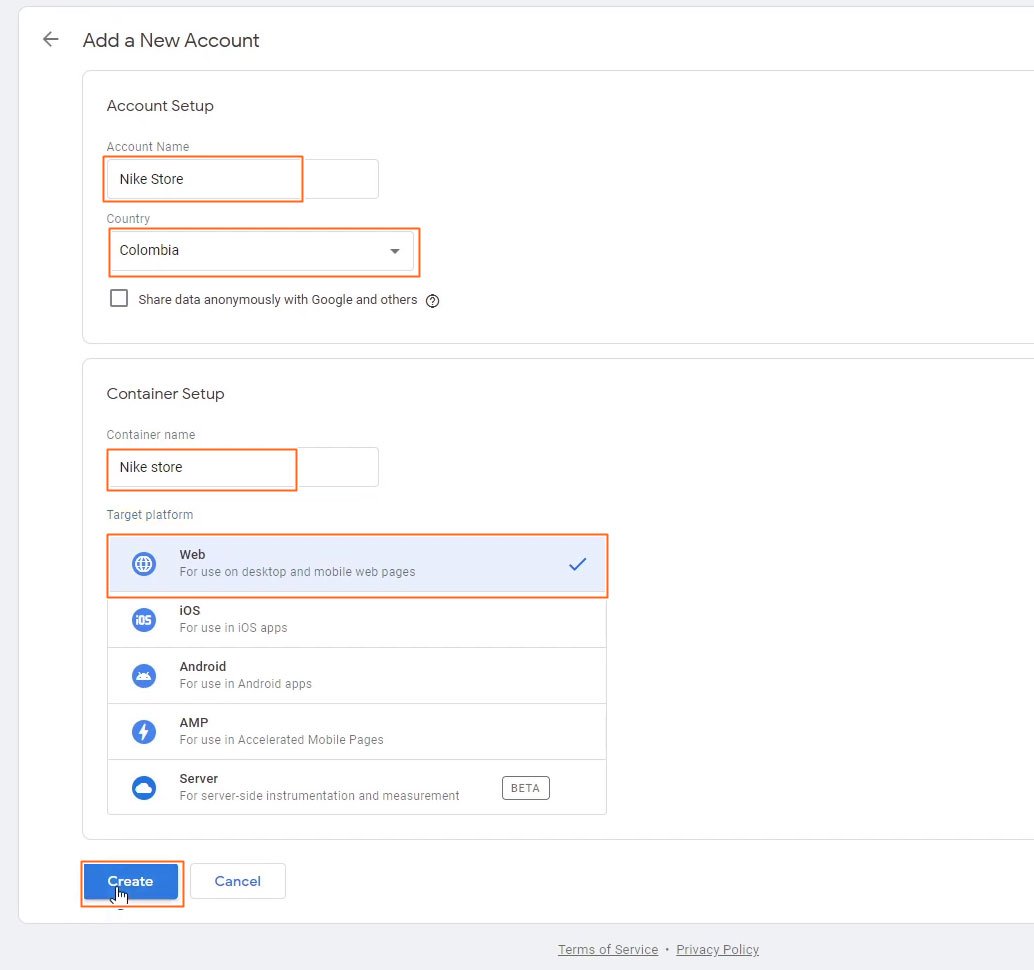The image size is (1034, 970).
Task: Open the Terms of Service link
Action: click(608, 950)
